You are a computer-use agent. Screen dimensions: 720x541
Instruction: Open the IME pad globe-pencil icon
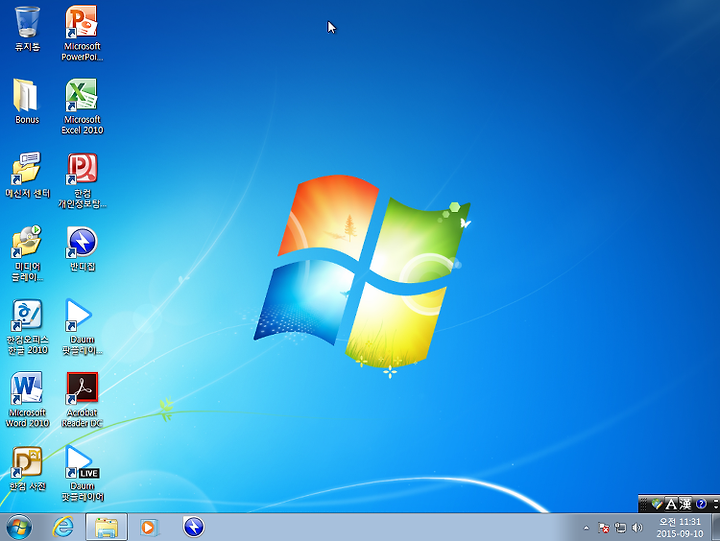657,504
